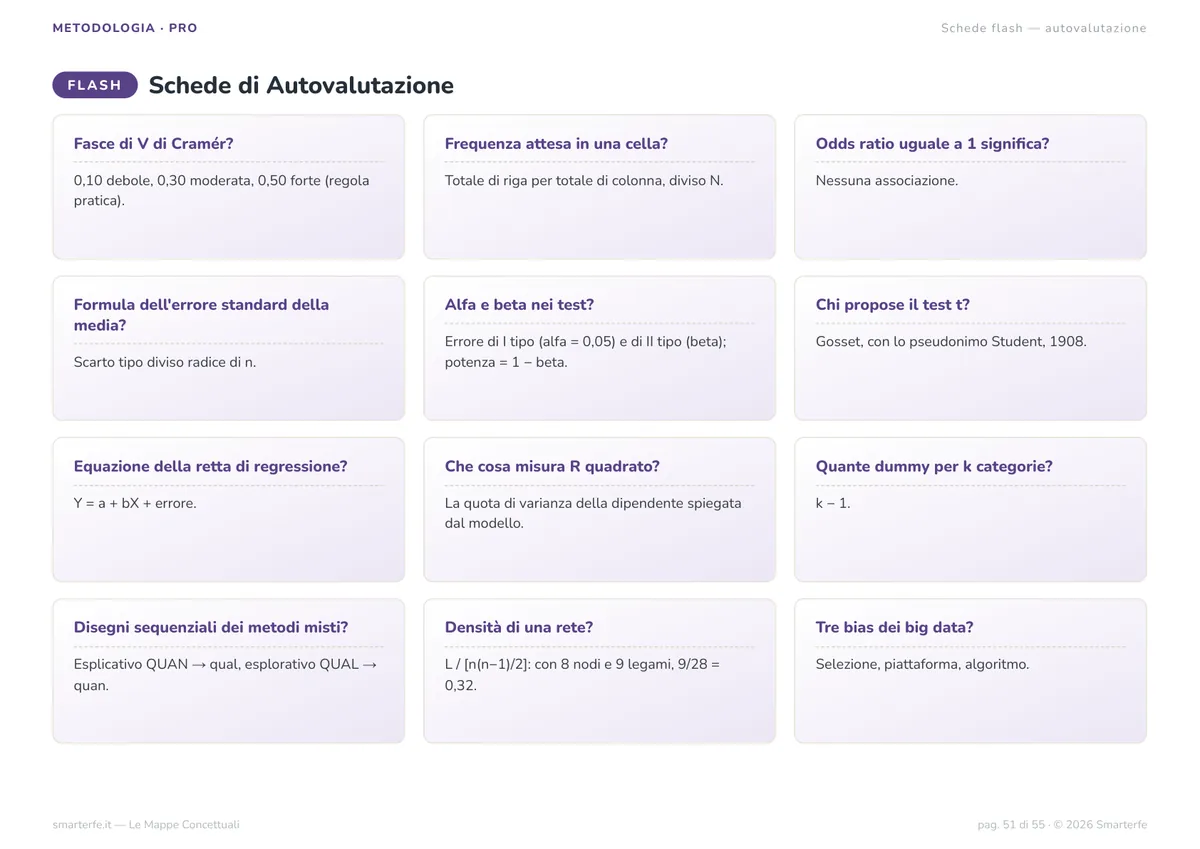Open the 'Tre bias dei big data?' card
The image size is (1200, 849).
[970, 671]
